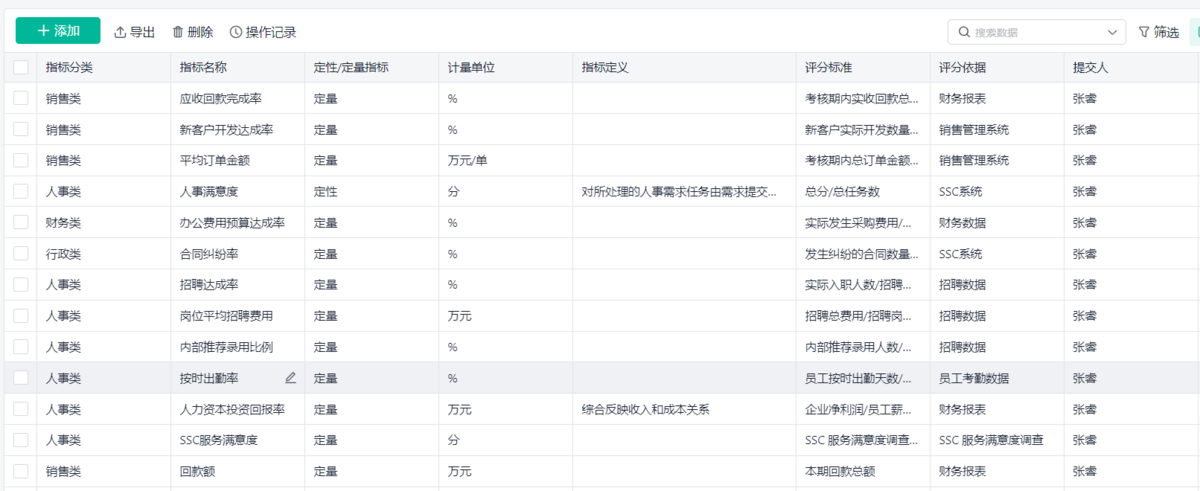Screen dimensions: 1200x491
Task: Check the row for 应收回款完成率
Action: [x=21, y=98]
